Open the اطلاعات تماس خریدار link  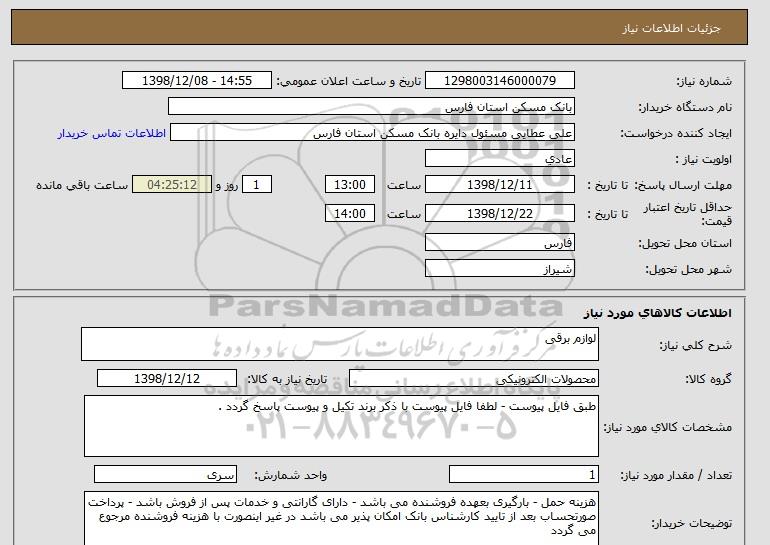(111, 133)
